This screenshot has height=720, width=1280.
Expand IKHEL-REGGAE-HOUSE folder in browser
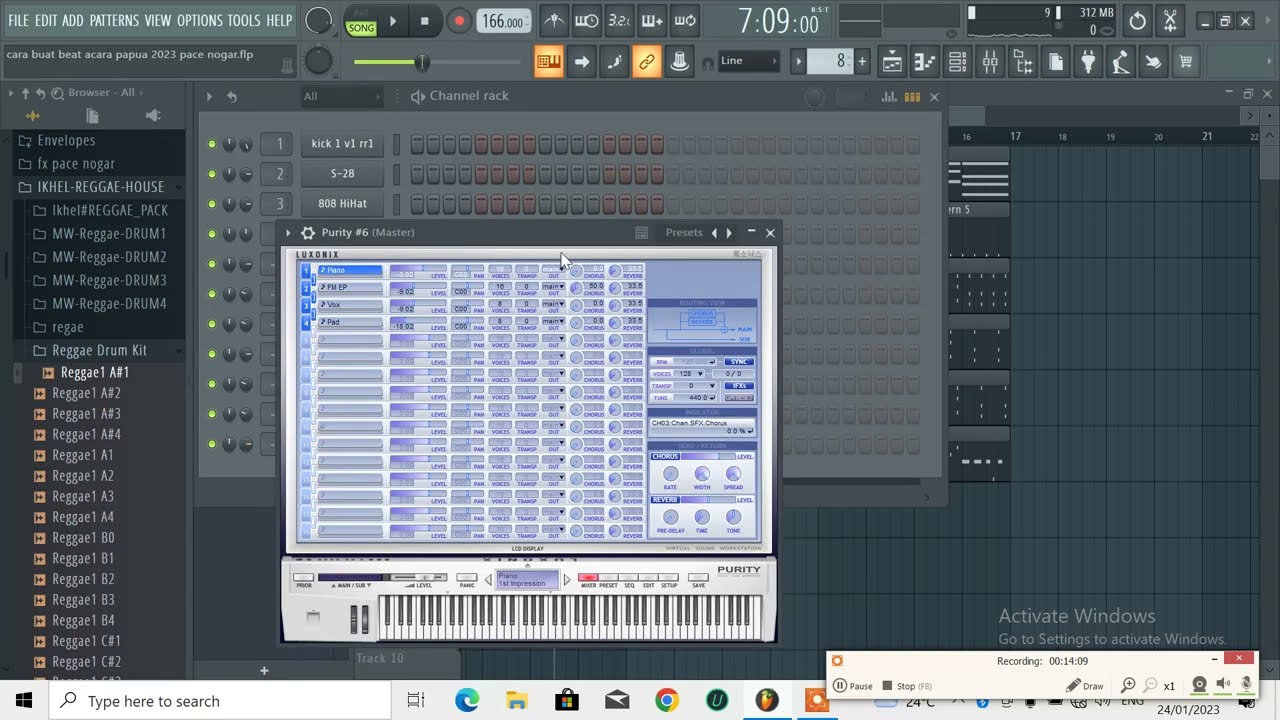tap(100, 187)
